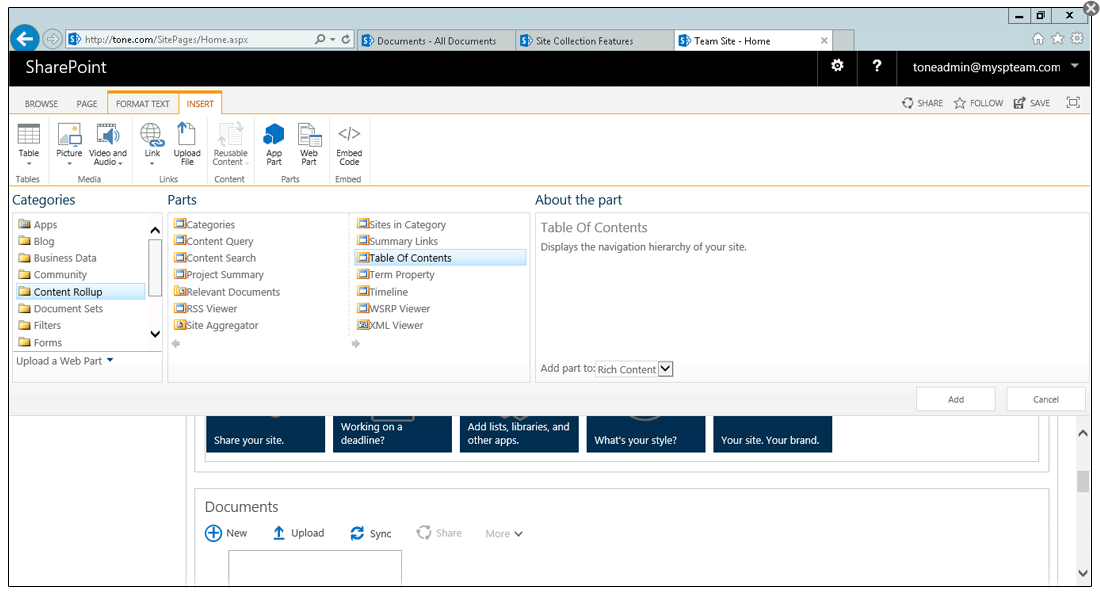1100x595 pixels.
Task: Open the toneadmin account menu
Action: [995, 67]
